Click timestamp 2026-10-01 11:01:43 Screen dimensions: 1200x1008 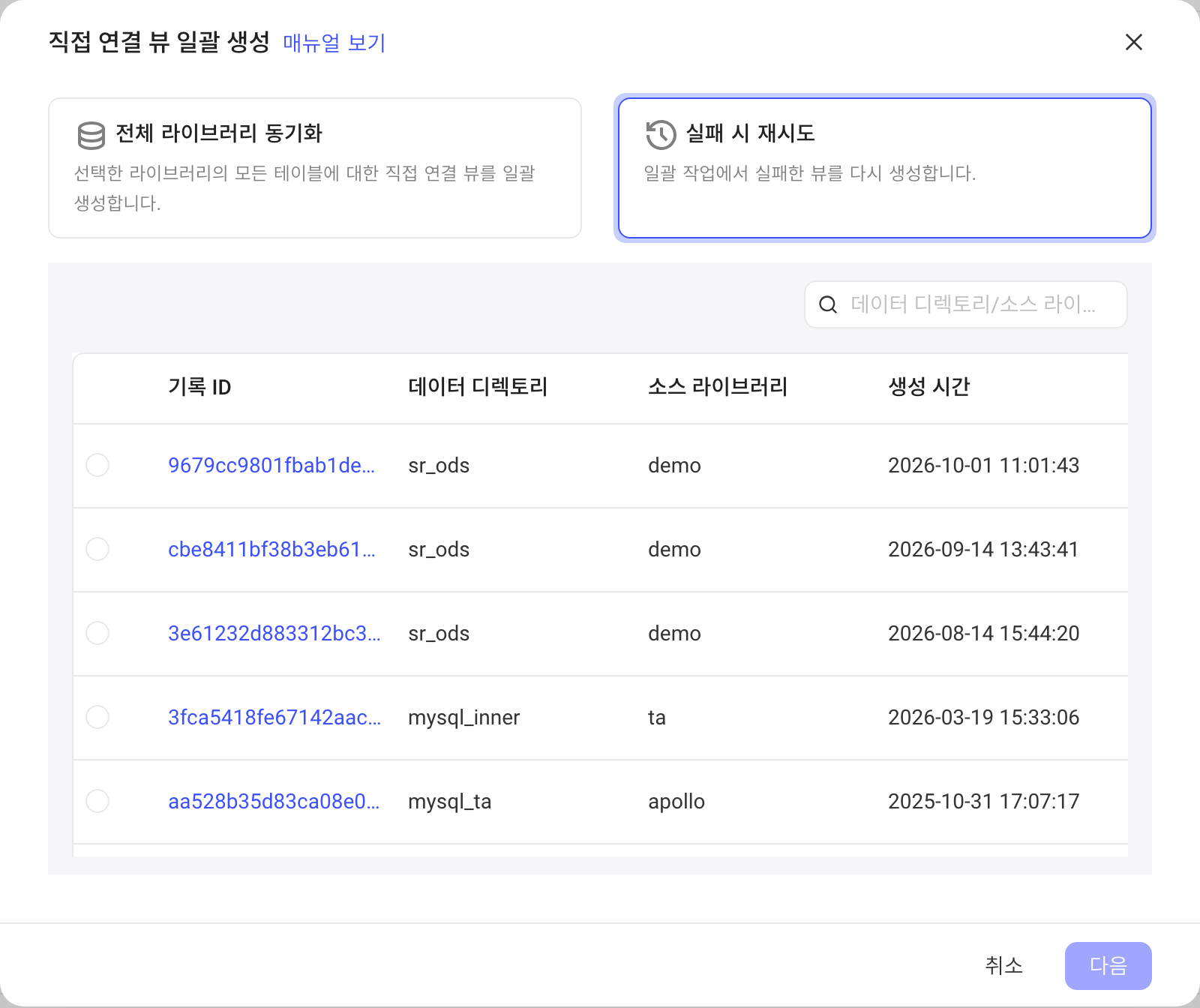(x=983, y=465)
